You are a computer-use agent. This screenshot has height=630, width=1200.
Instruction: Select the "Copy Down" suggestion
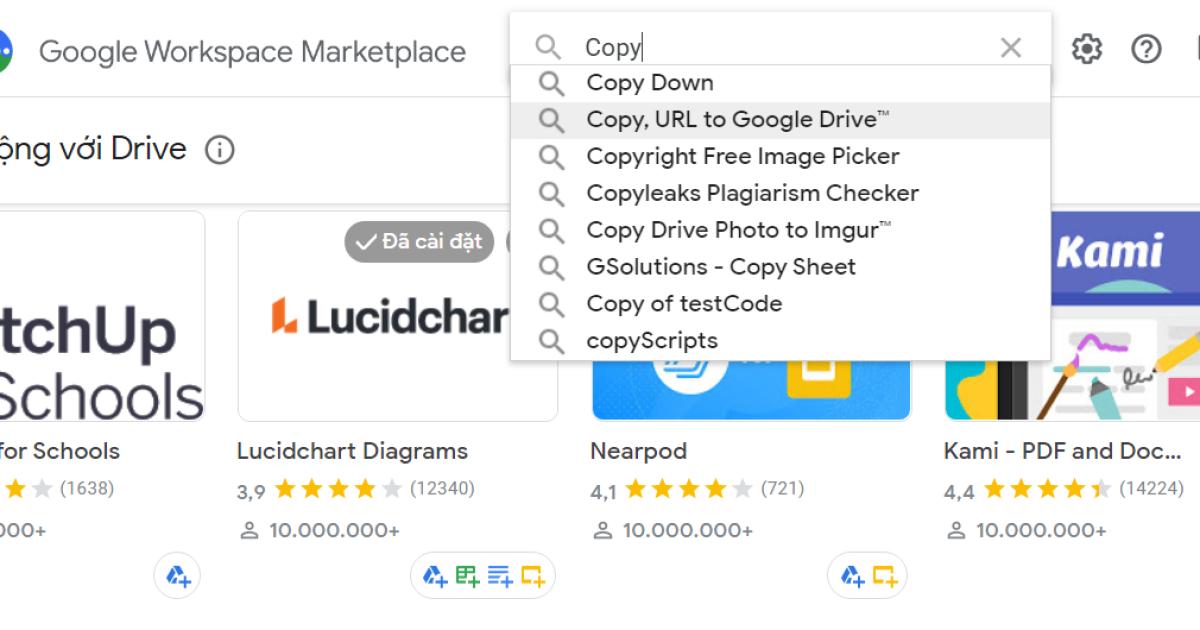[x=650, y=83]
